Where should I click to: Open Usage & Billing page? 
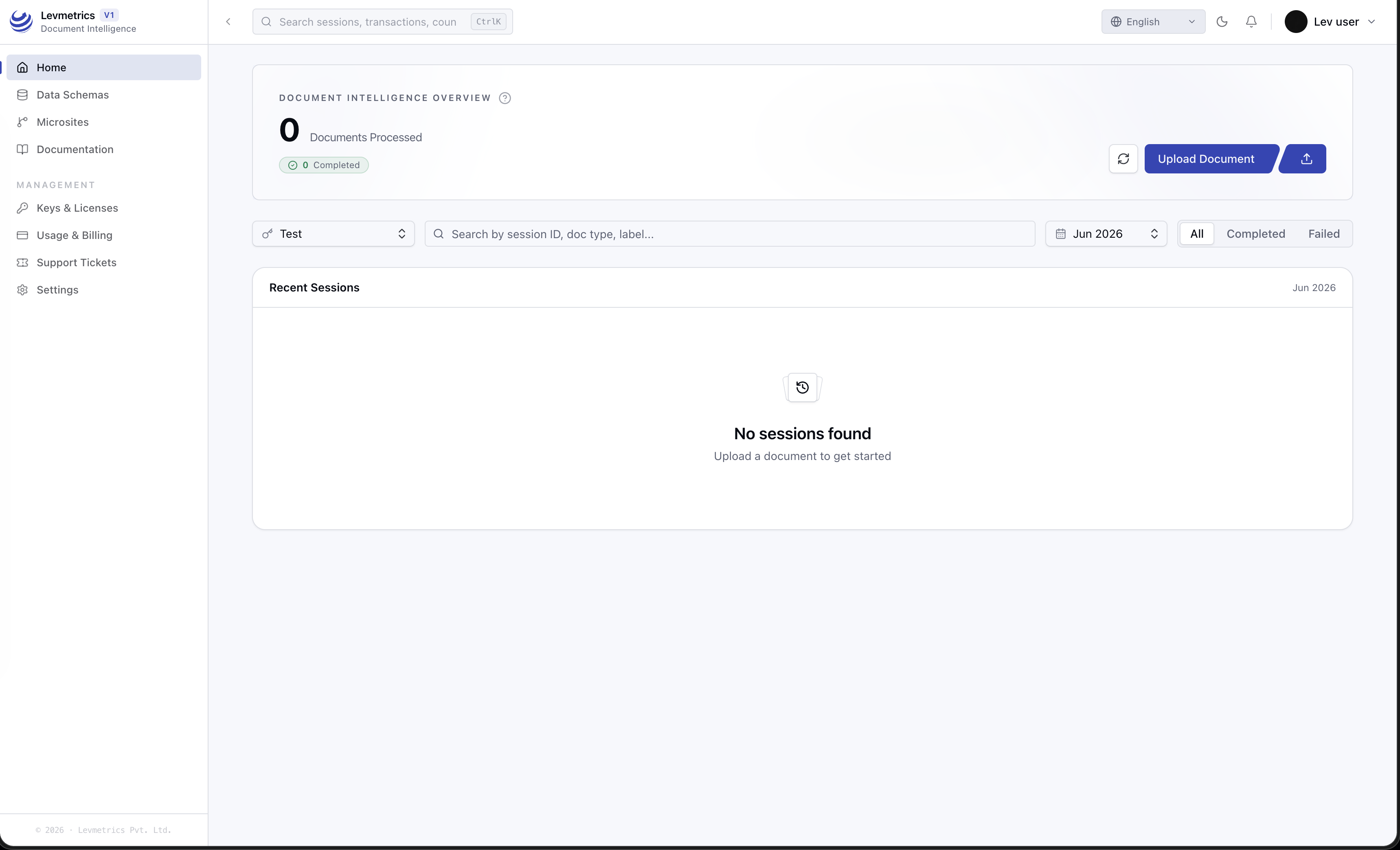point(103,235)
